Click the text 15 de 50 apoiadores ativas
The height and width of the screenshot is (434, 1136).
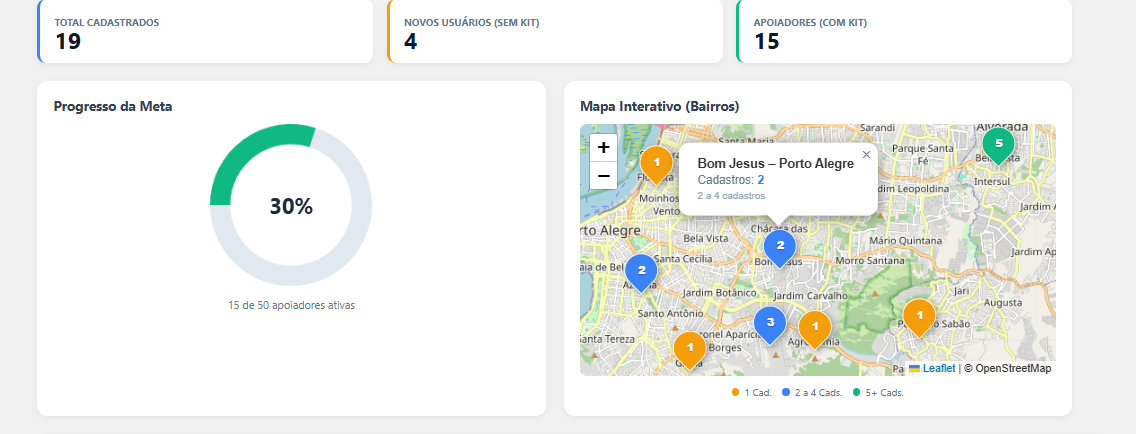[291, 305]
